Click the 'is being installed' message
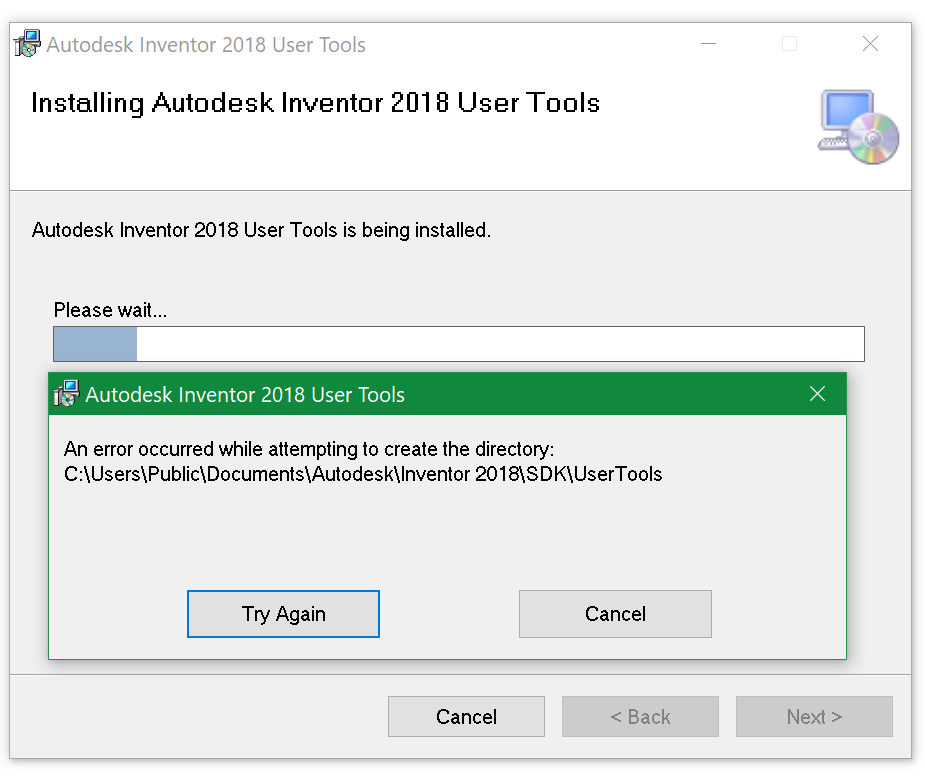Viewport: 925px width, 780px height. 261,230
